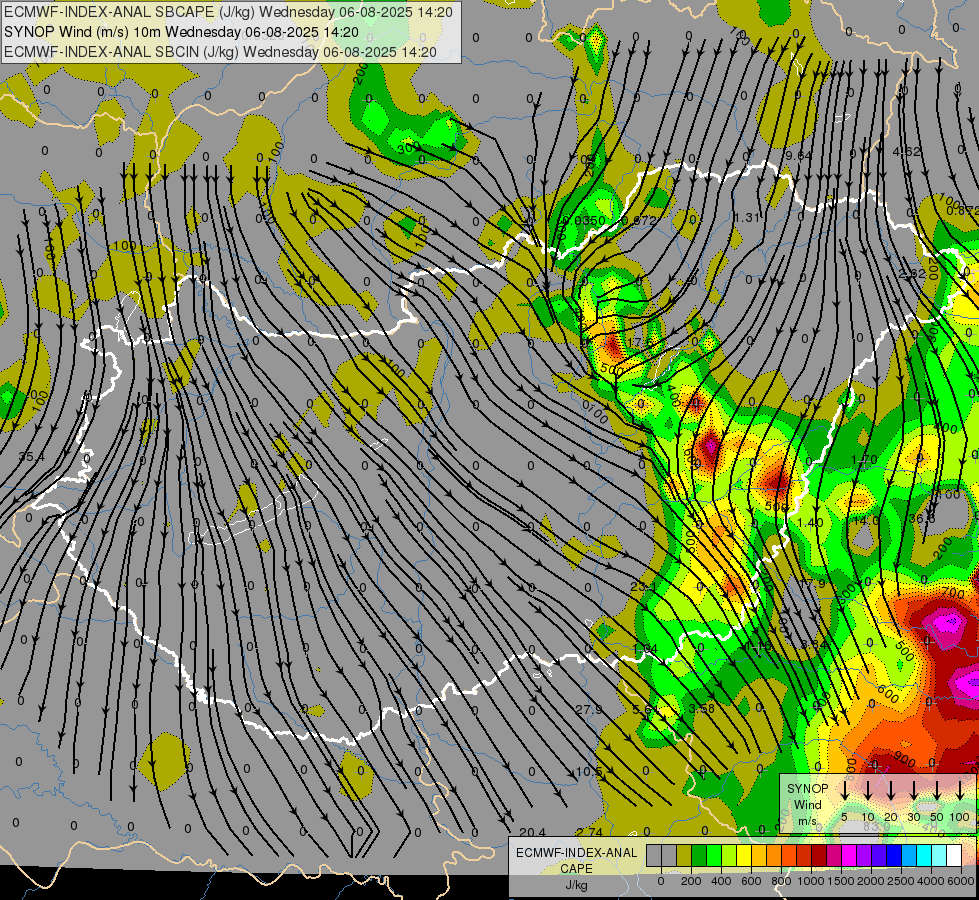Click the 20.4 value on the map
Screen dimensions: 979x900
[x=533, y=832]
